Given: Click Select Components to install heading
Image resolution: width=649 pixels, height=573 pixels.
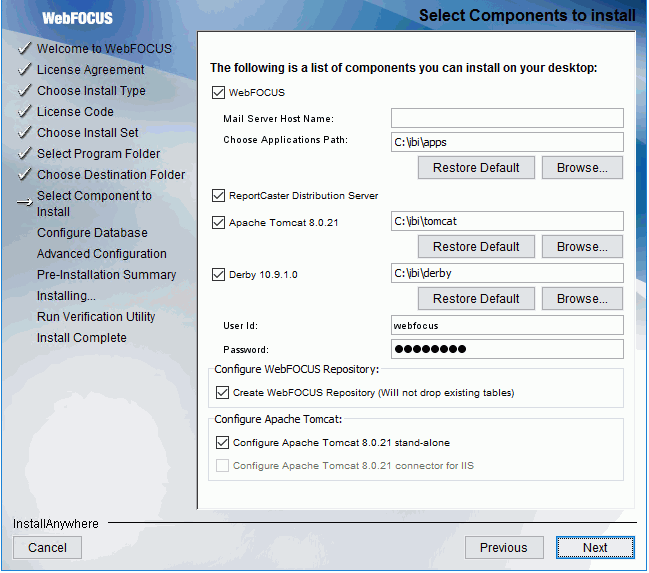Looking at the screenshot, I should pyautogui.click(x=527, y=16).
